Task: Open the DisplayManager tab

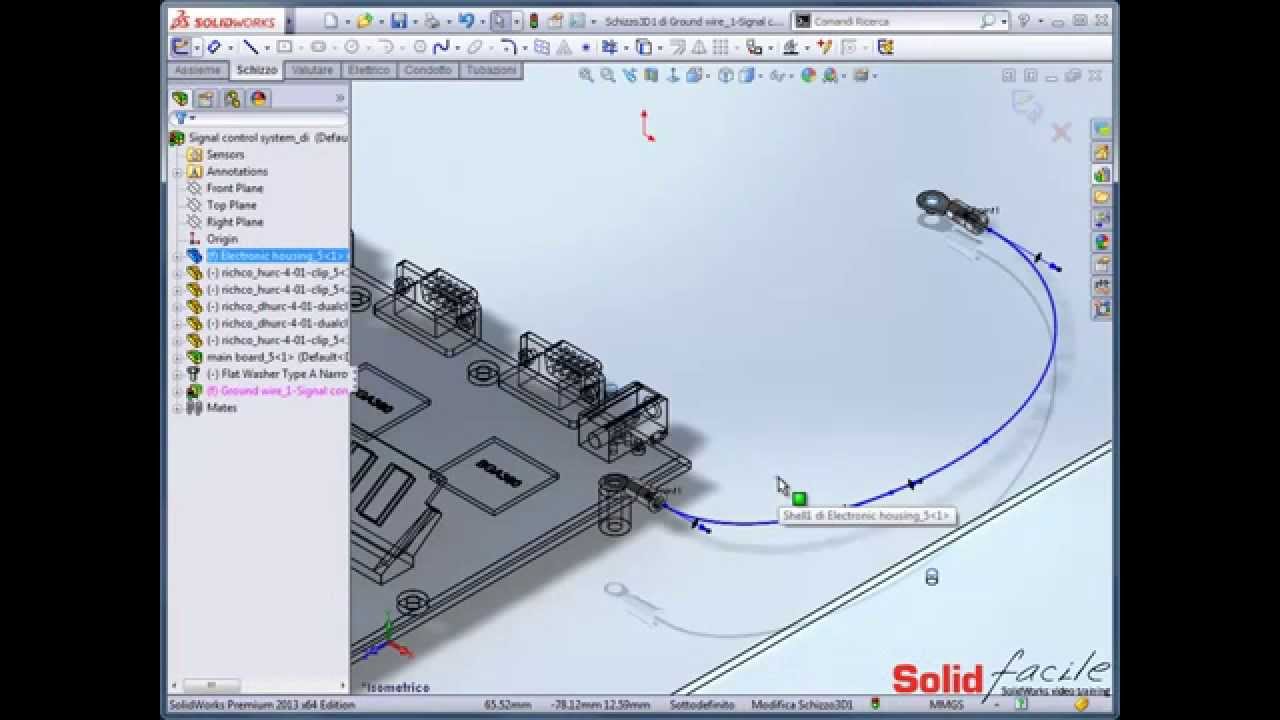Action: click(259, 98)
